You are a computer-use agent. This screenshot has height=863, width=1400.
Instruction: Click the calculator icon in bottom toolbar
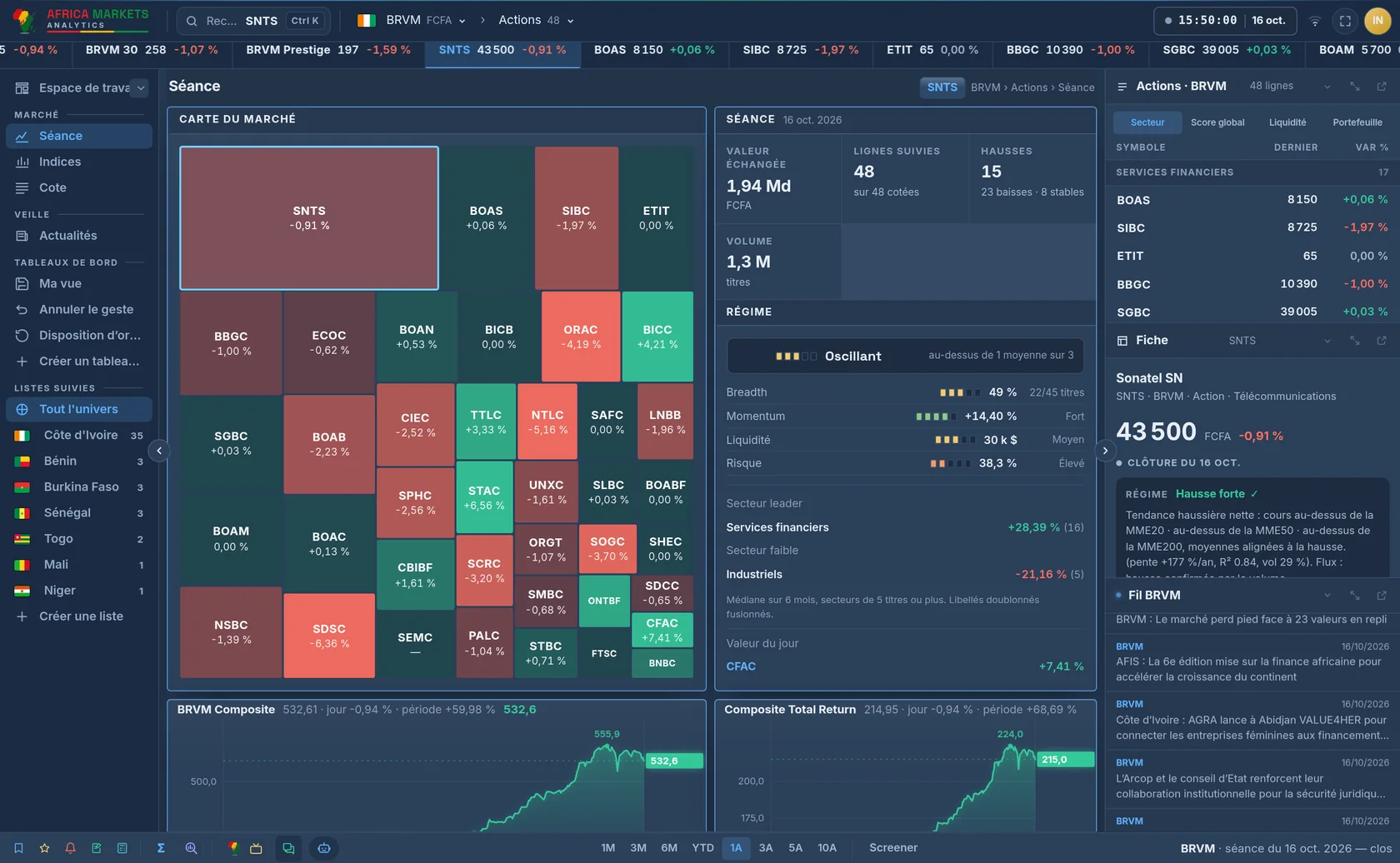122,848
